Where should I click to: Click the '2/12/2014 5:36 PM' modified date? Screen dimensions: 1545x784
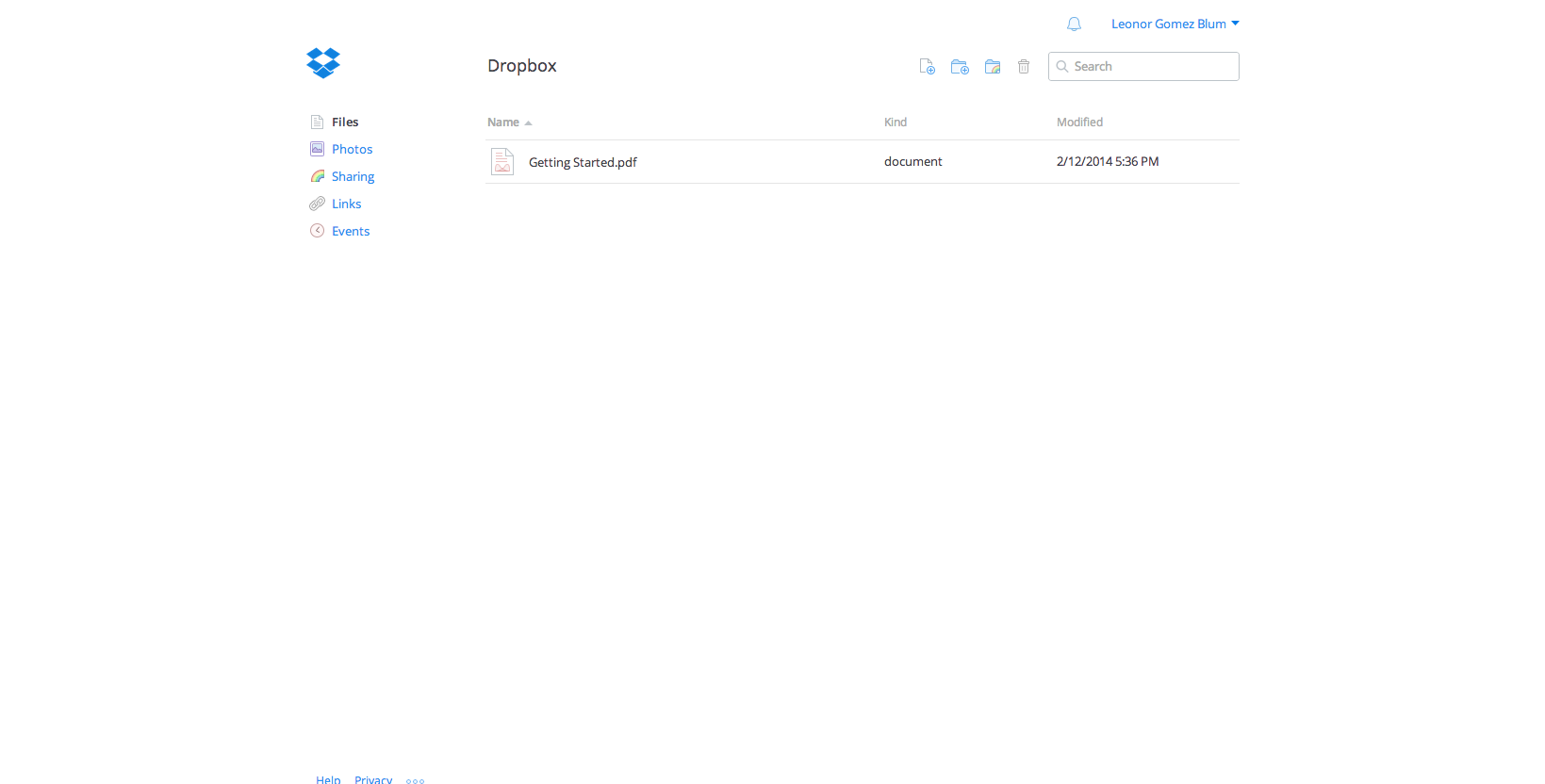pos(1108,162)
